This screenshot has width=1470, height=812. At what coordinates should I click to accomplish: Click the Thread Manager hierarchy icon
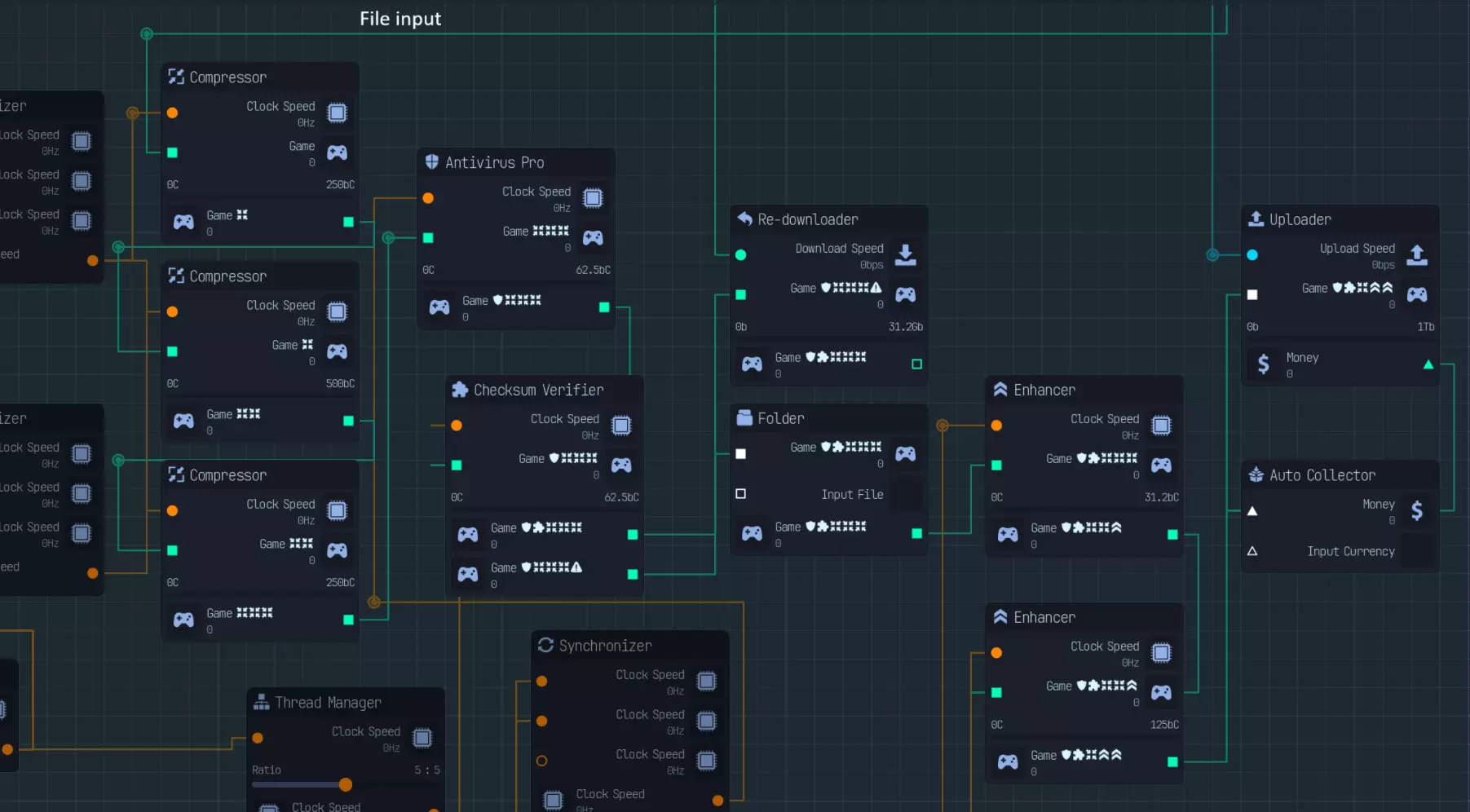click(x=261, y=702)
